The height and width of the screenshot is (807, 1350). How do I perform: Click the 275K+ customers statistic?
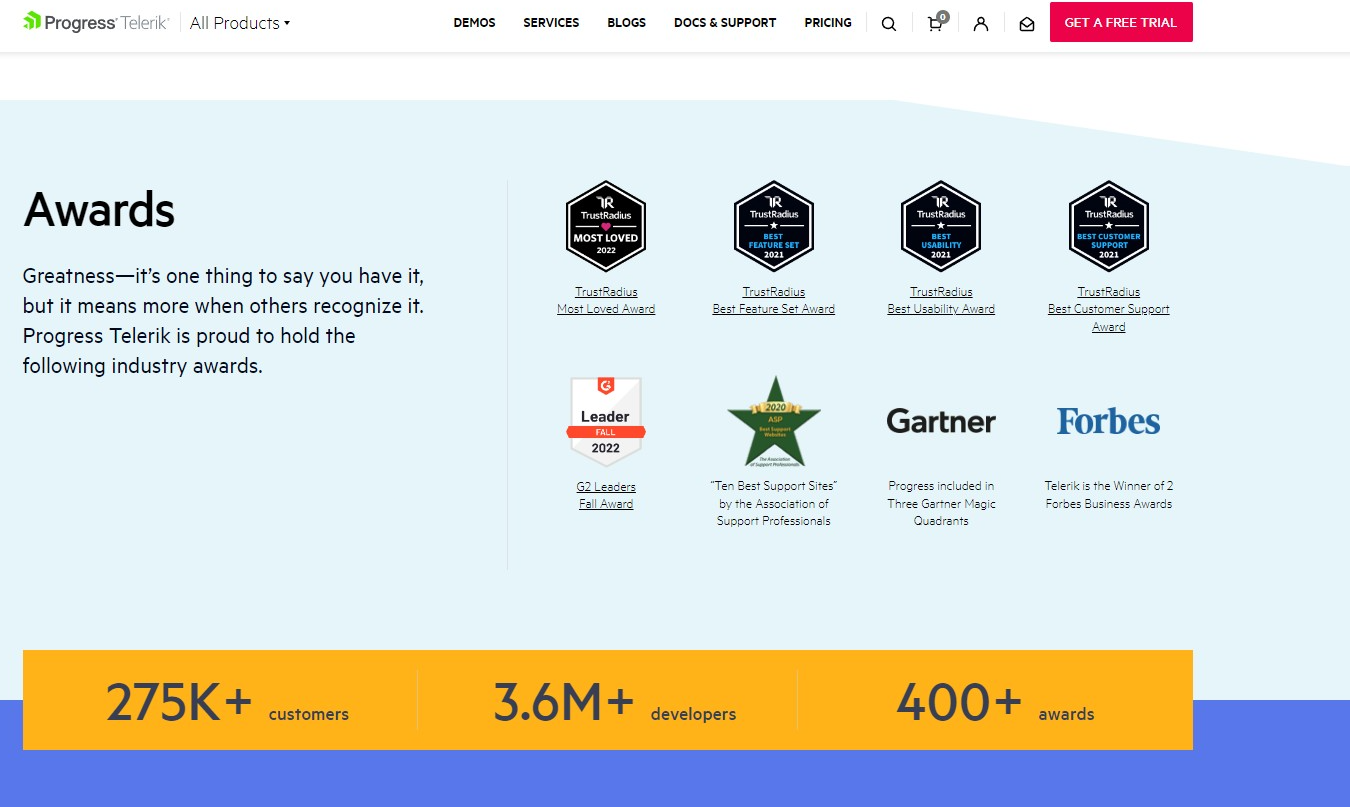point(227,701)
